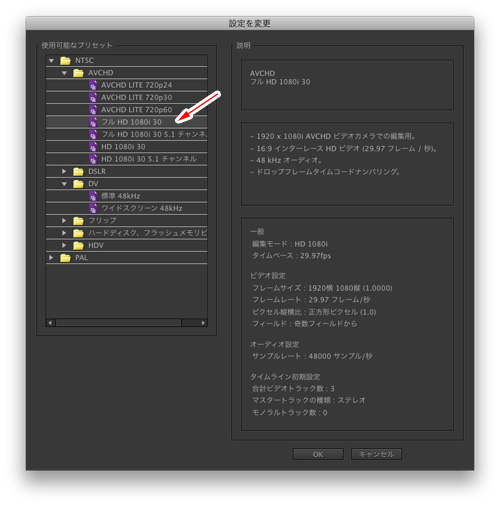Click preset icon for HD 1080i 30 5.1 チャンネル
500x506 pixels.
click(93, 159)
